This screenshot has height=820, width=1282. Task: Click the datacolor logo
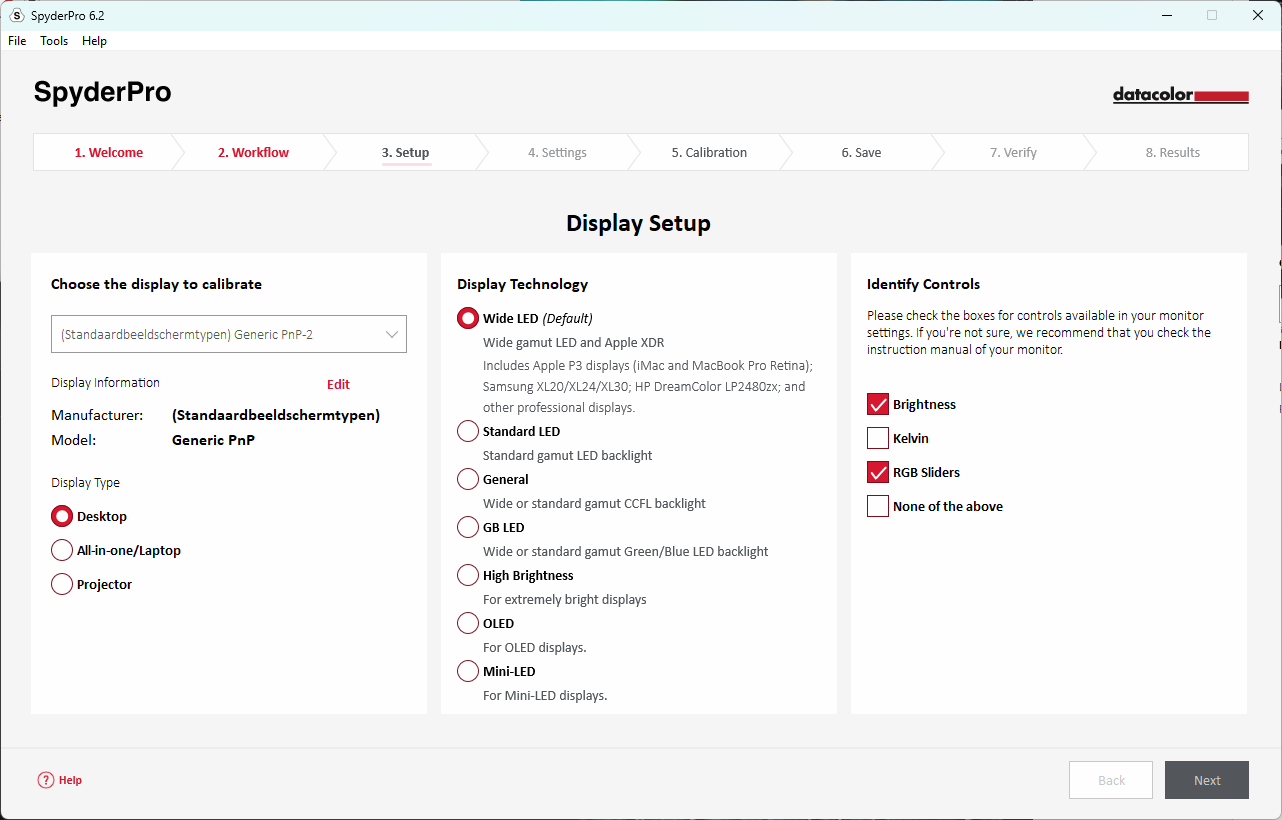click(1180, 96)
